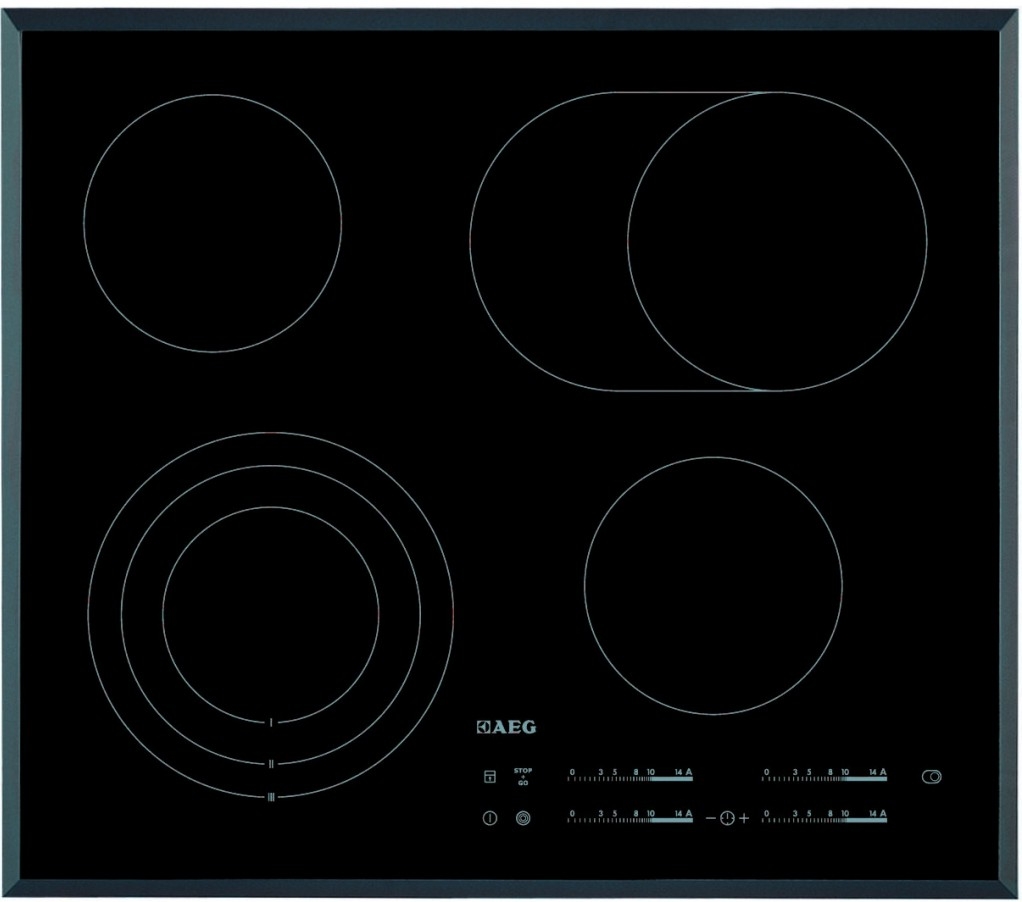Set upper-right heat slider to A
Screen dimensions: 1022x902
click(883, 776)
